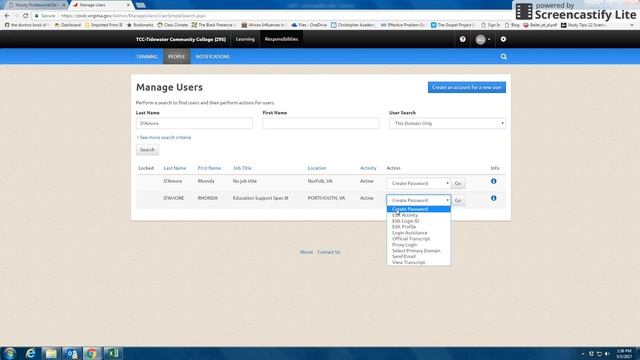Open the settings gear in header

click(x=503, y=39)
